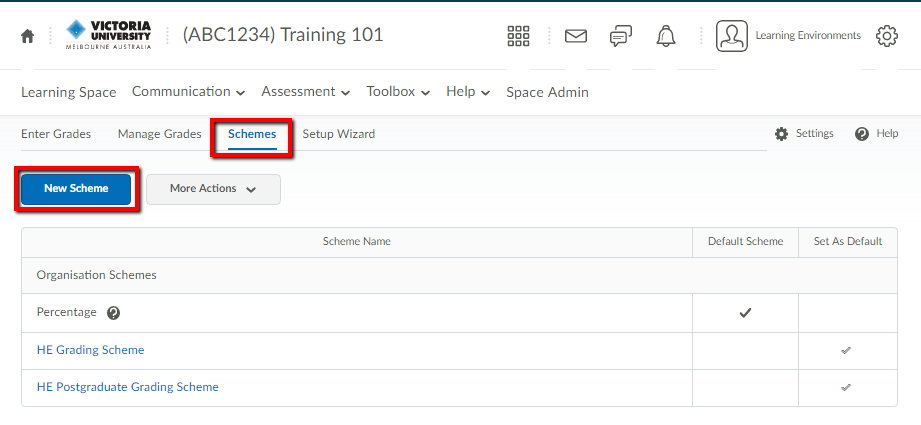Viewport: 921px width, 425px height.
Task: Expand the Assessment dropdown menu
Action: tap(305, 92)
